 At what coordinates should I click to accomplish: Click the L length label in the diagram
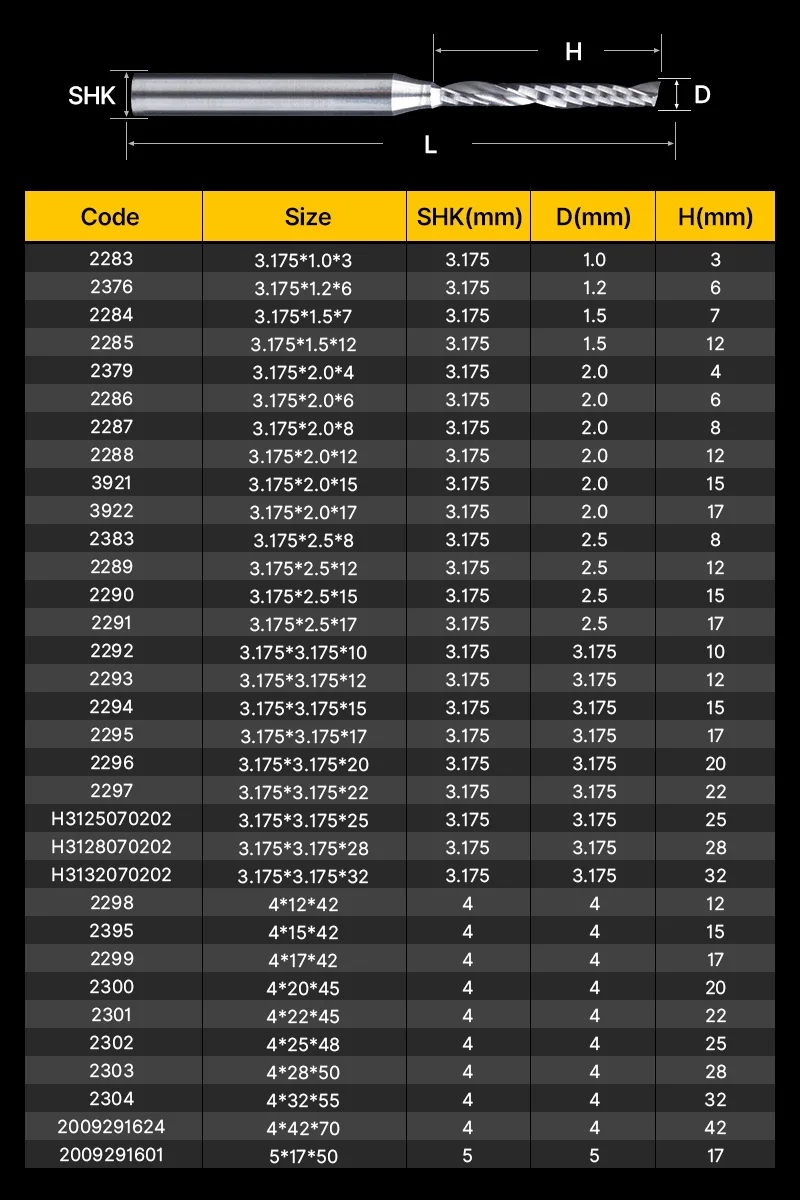pyautogui.click(x=430, y=145)
